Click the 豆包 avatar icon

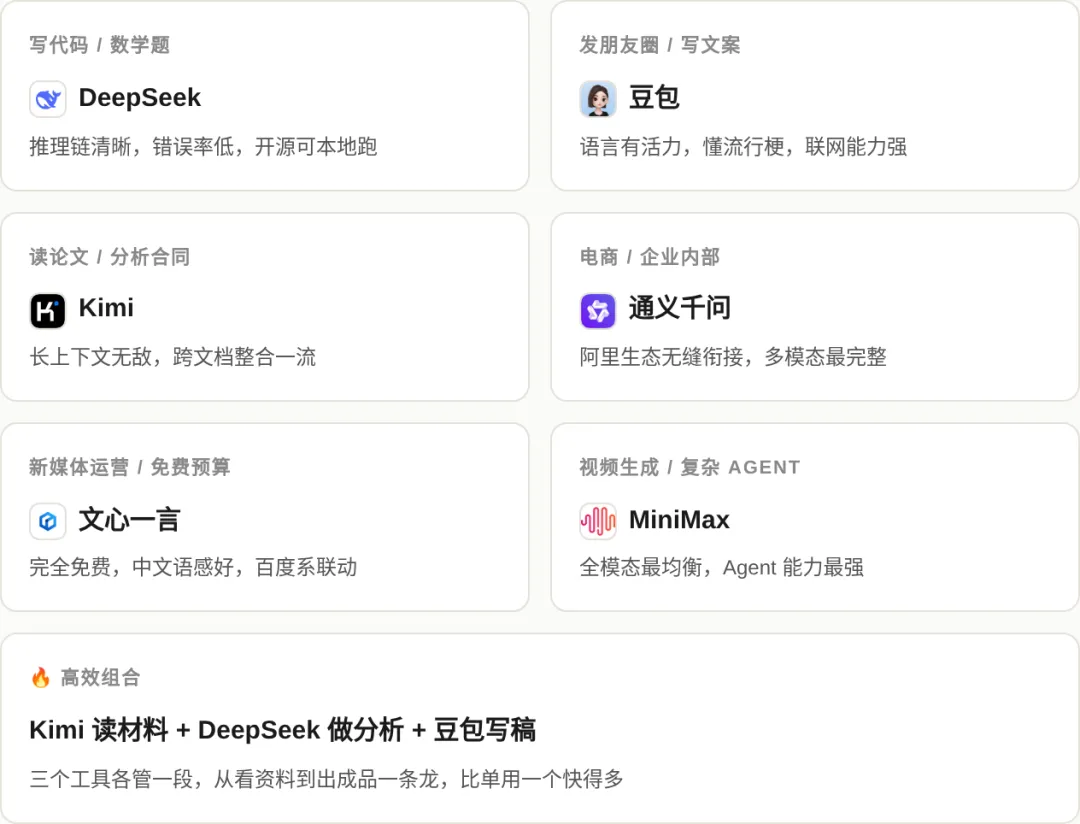(597, 99)
